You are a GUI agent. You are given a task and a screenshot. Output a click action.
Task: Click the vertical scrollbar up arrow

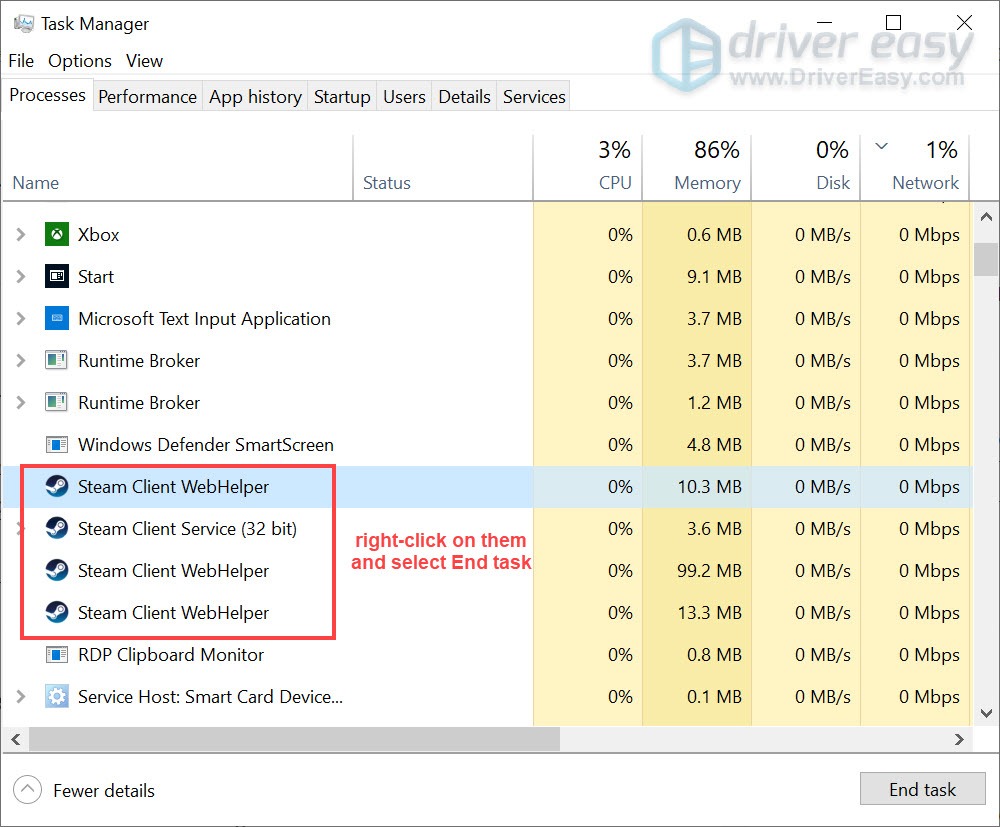click(x=986, y=217)
